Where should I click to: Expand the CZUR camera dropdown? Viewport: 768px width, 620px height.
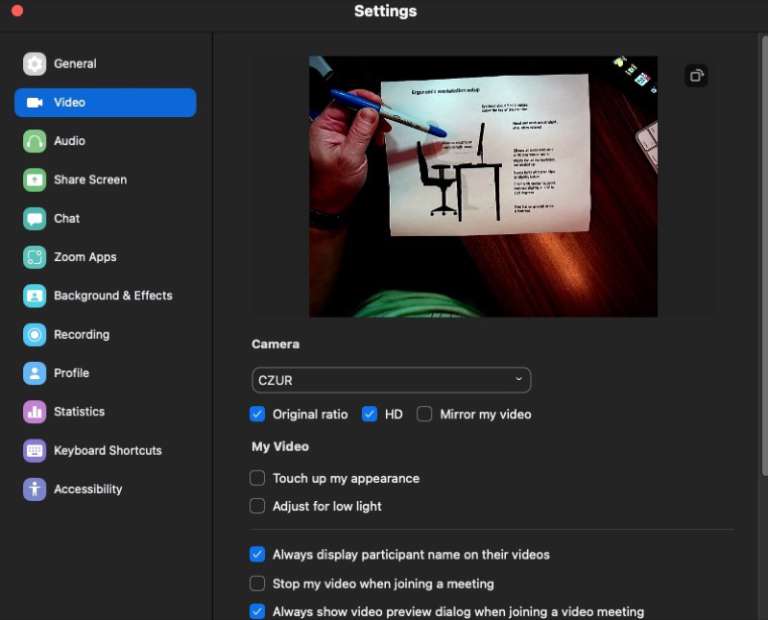[391, 380]
